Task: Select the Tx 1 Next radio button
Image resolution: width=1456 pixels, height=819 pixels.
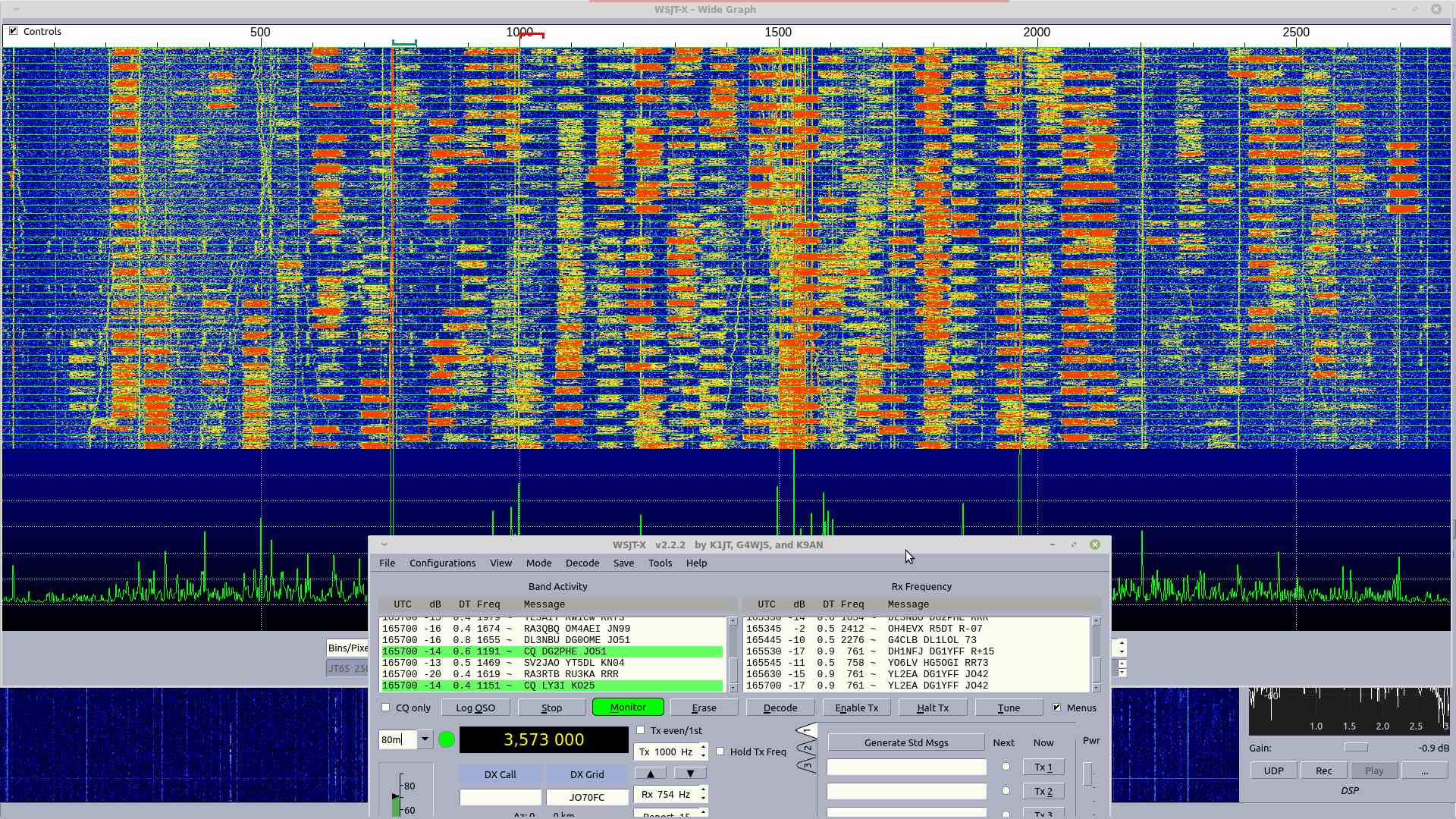Action: point(1006,767)
